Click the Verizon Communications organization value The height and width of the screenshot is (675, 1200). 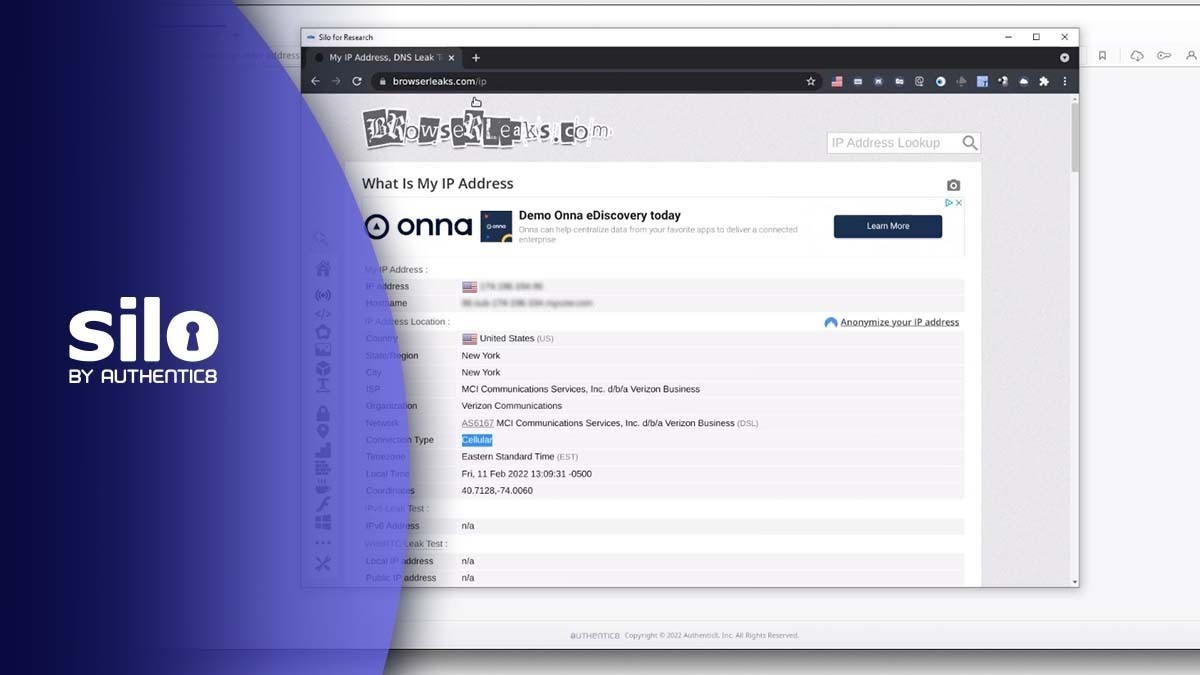pos(512,406)
